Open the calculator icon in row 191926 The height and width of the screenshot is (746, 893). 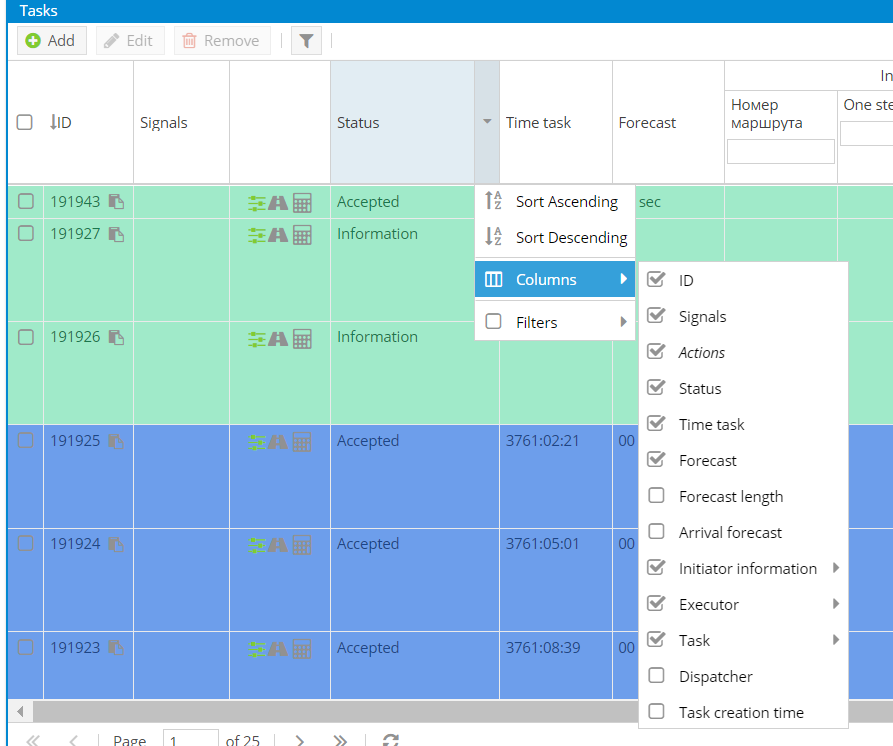(302, 339)
